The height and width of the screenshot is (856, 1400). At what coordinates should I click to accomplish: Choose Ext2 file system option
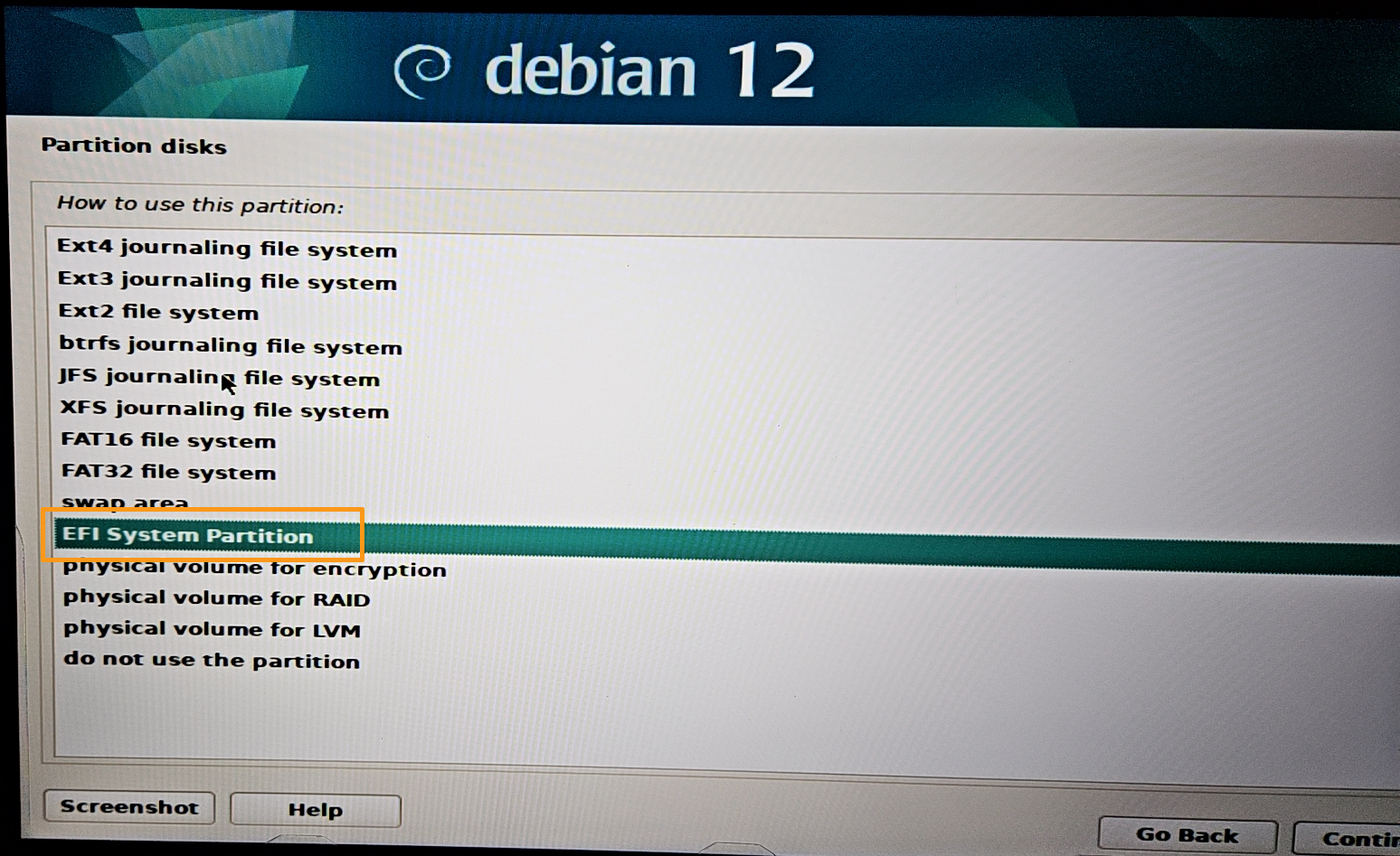[x=158, y=313]
